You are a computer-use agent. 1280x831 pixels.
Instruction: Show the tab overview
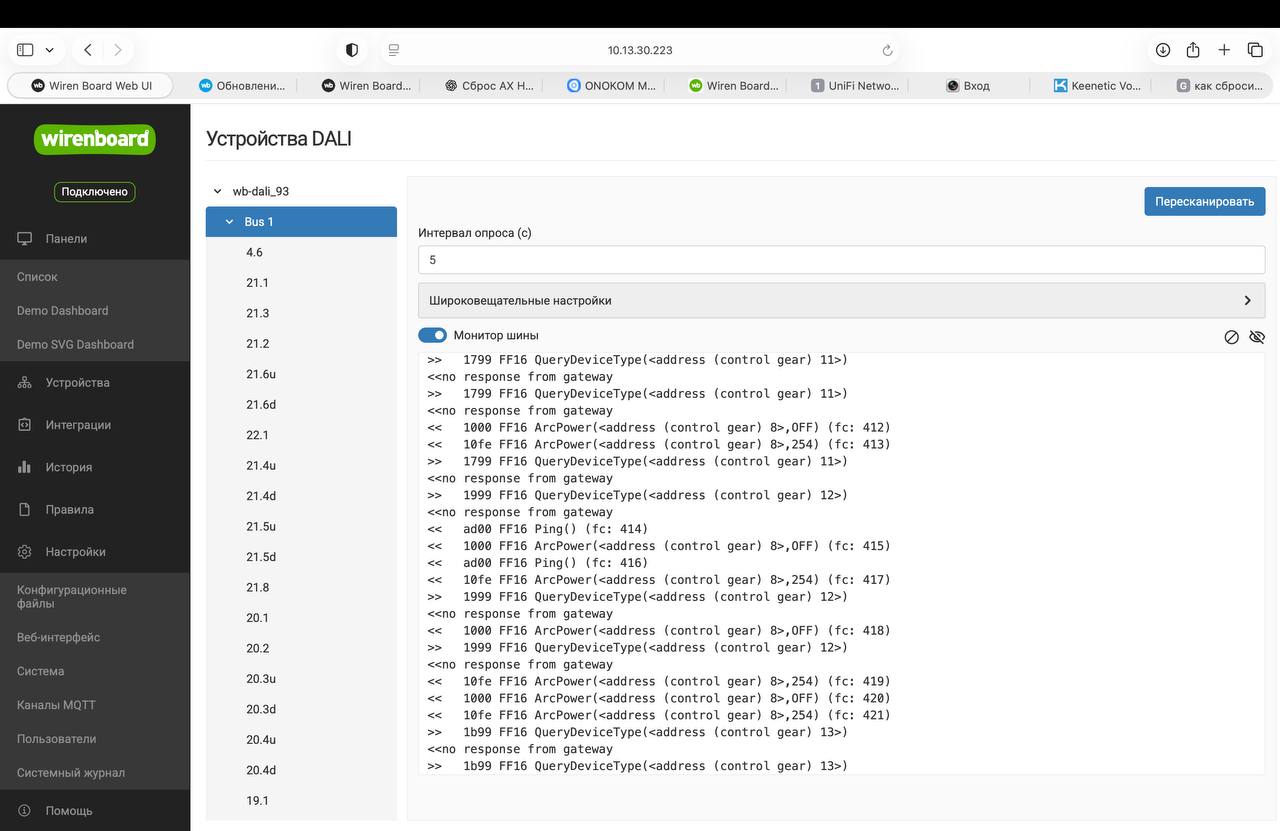pyautogui.click(x=1255, y=50)
